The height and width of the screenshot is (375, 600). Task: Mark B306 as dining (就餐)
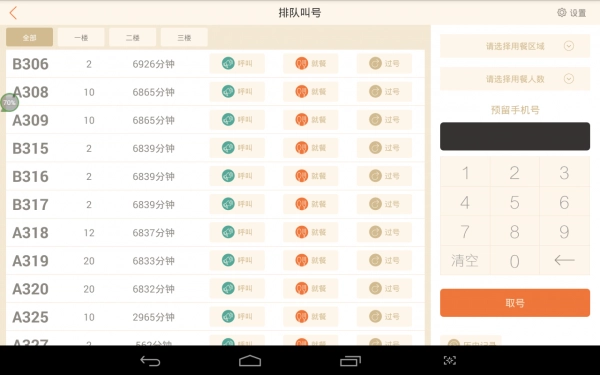click(x=310, y=63)
